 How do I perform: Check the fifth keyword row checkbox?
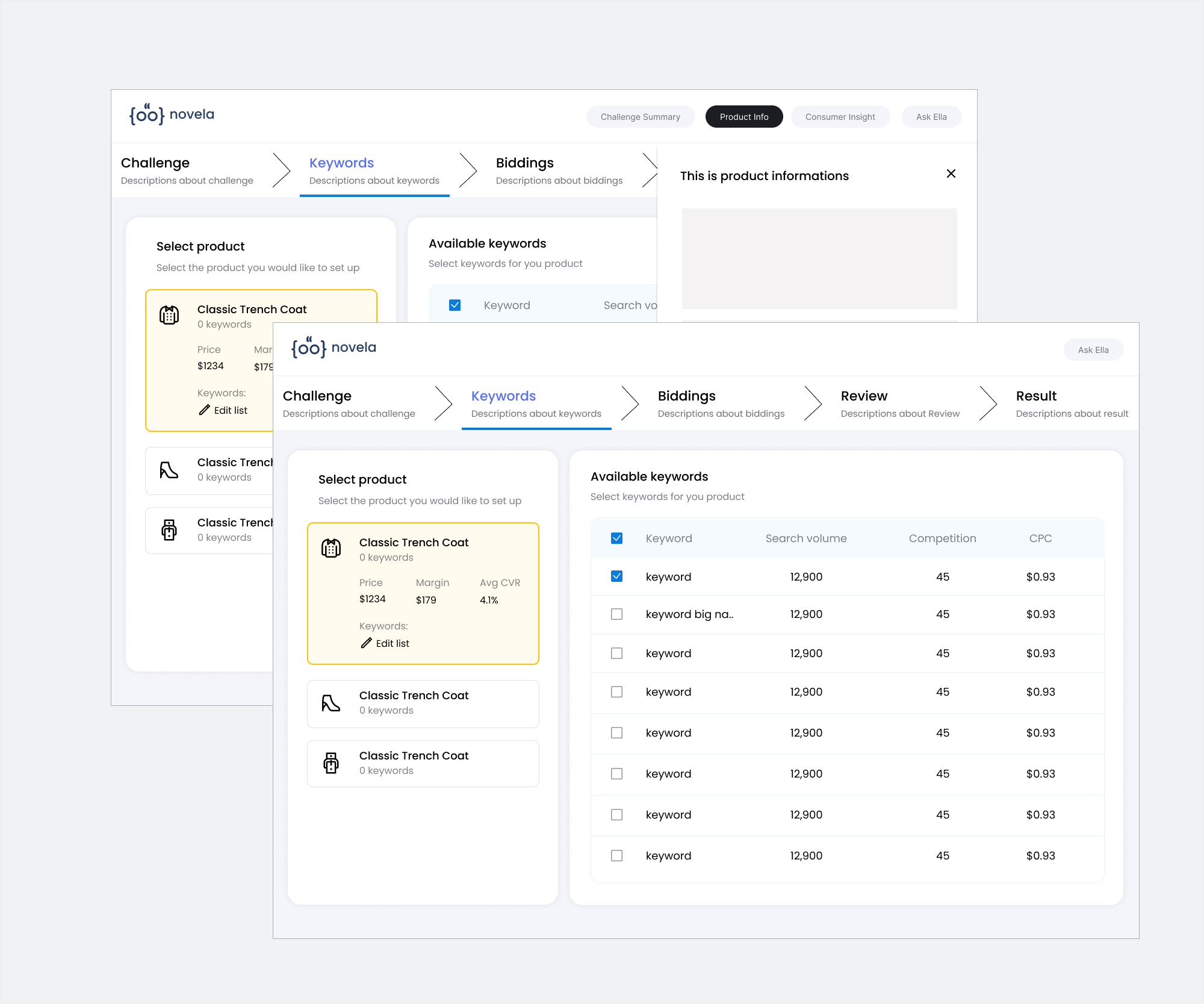click(616, 733)
